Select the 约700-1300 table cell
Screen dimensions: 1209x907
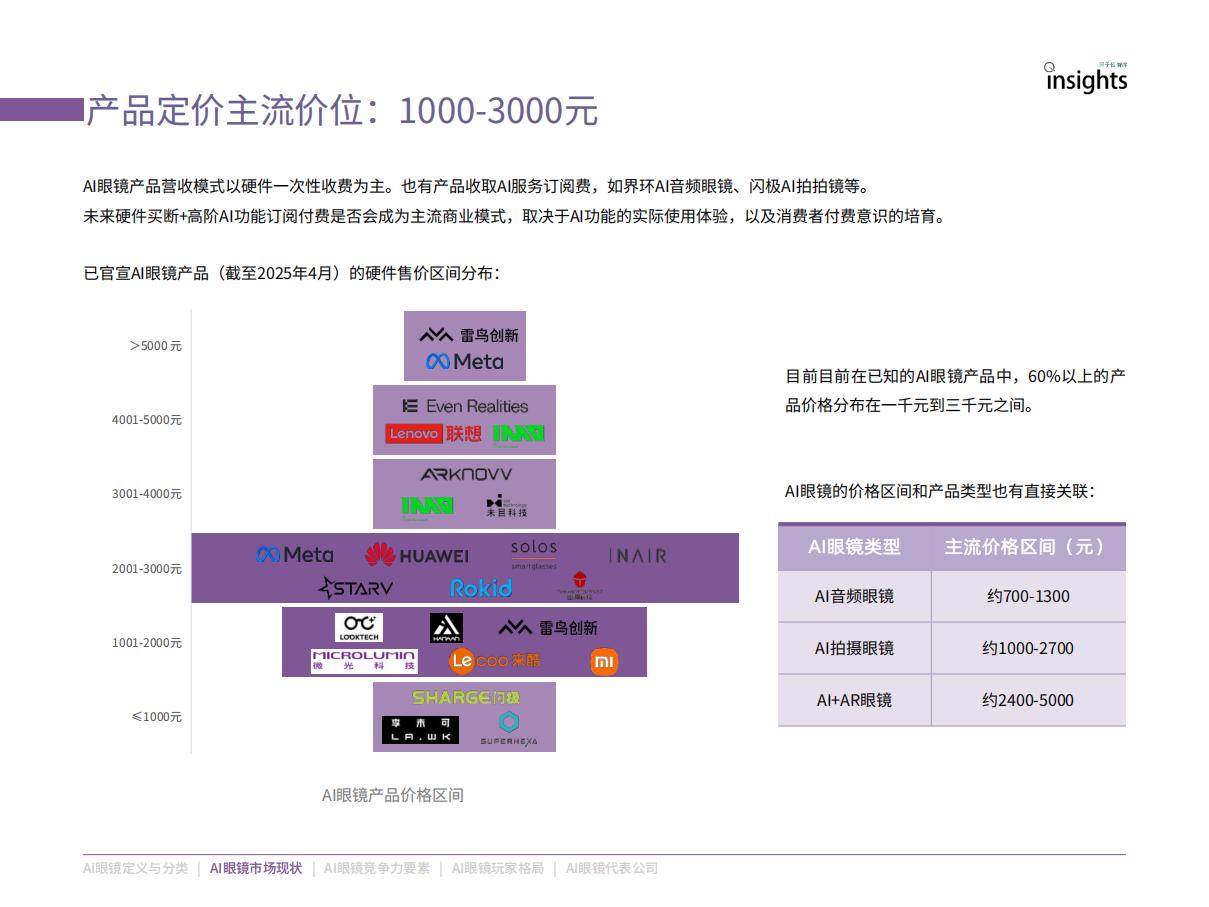pyautogui.click(x=1028, y=596)
